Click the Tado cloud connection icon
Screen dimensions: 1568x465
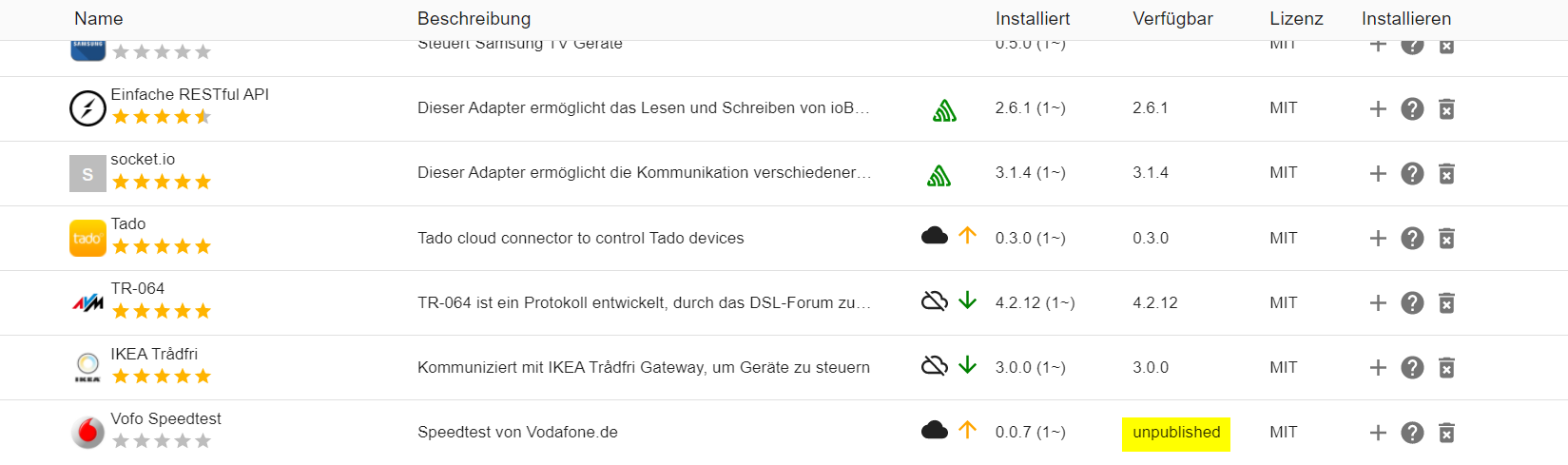[x=934, y=236]
